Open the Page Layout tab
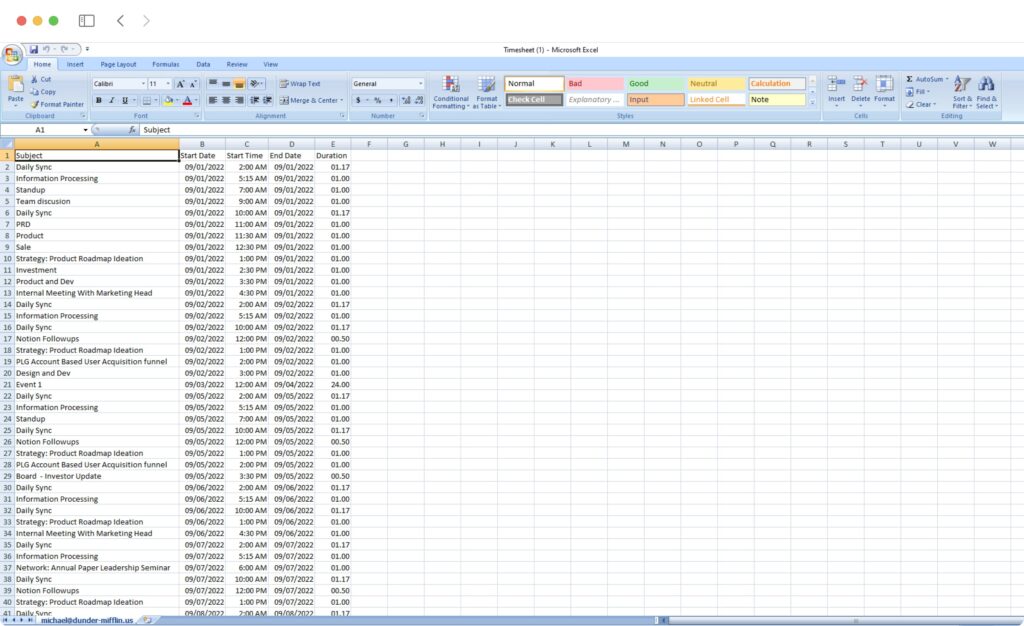The width and height of the screenshot is (1024, 626). [118, 64]
